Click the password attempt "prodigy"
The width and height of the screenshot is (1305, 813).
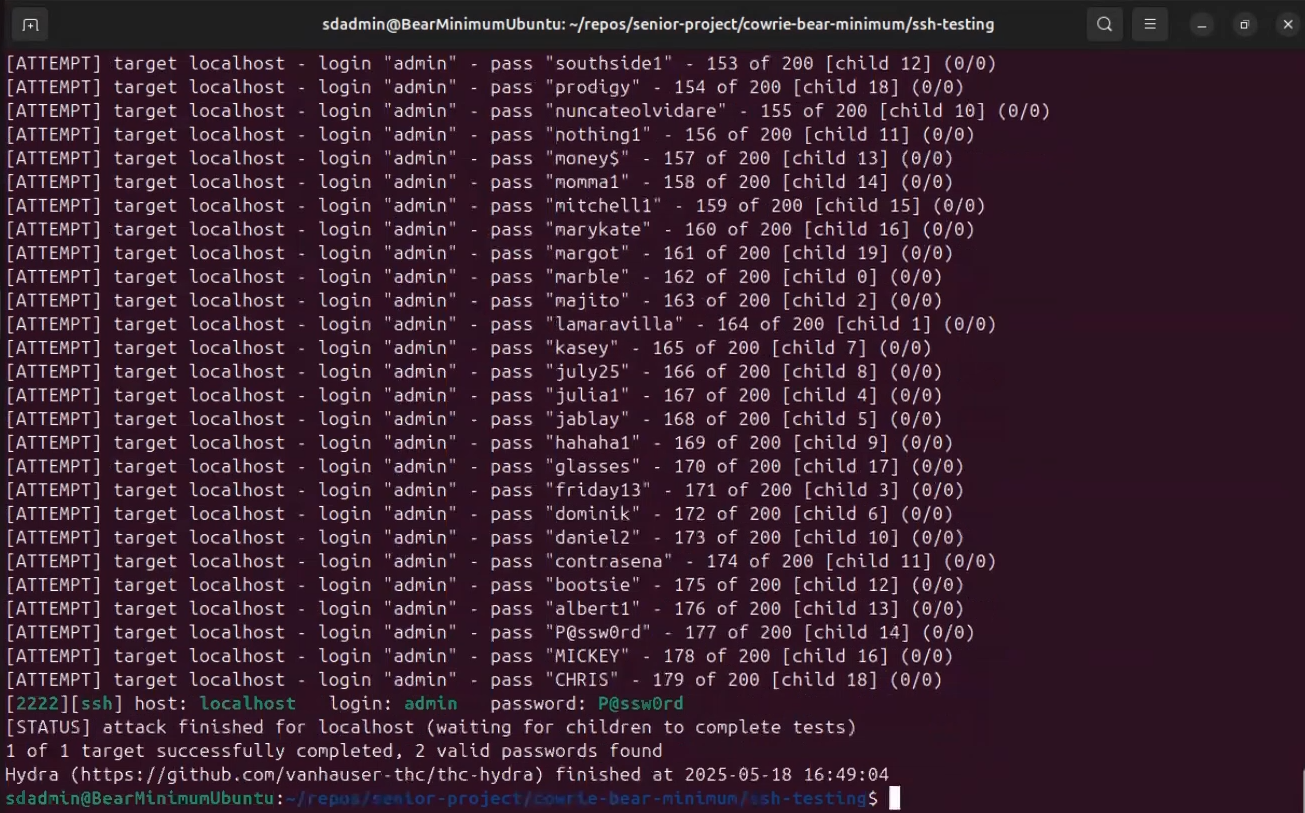[x=593, y=87]
